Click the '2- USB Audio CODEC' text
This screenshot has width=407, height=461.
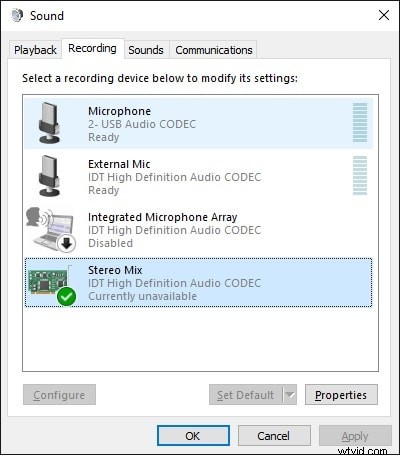point(142,124)
